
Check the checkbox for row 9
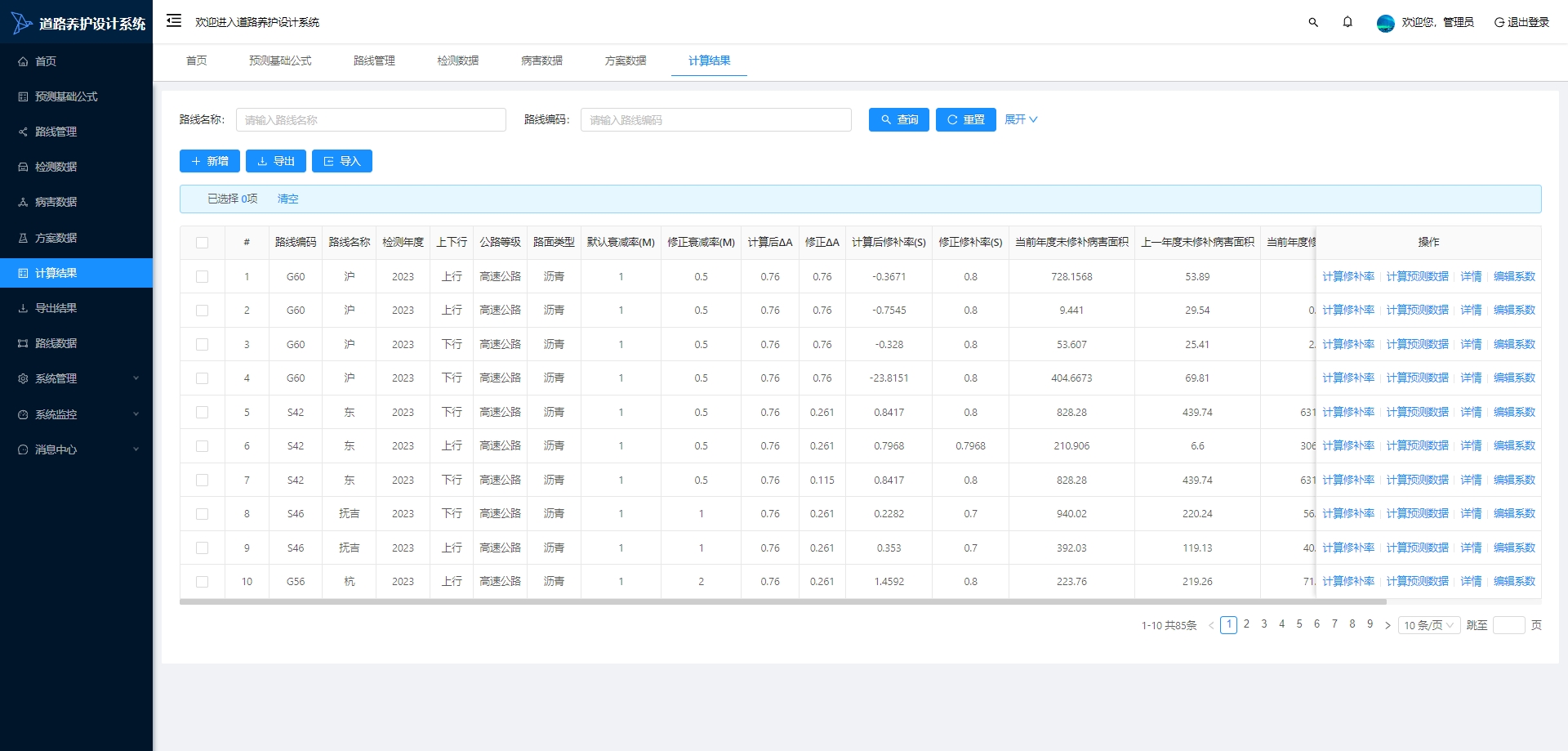point(202,548)
